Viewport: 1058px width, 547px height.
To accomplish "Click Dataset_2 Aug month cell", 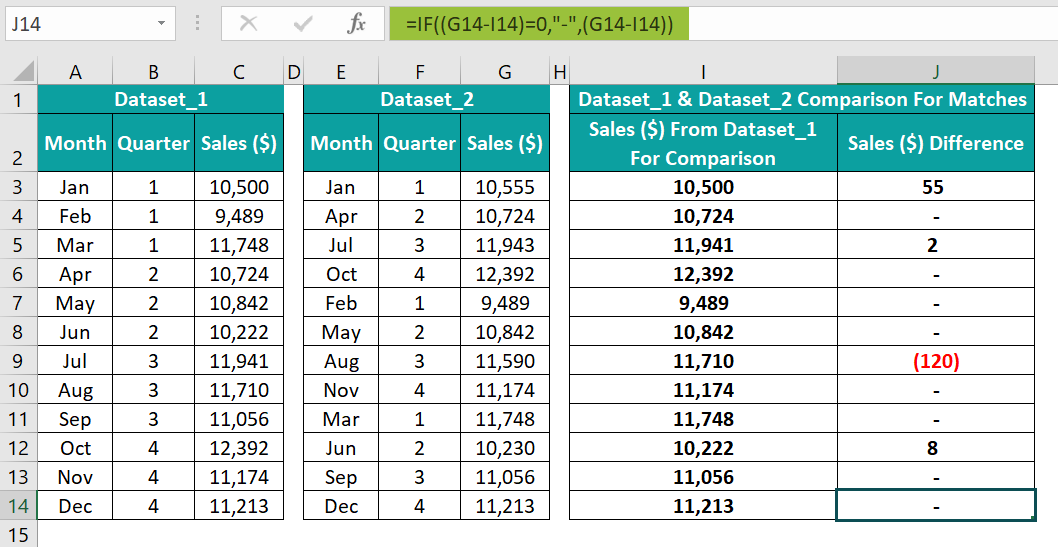I will [x=341, y=360].
